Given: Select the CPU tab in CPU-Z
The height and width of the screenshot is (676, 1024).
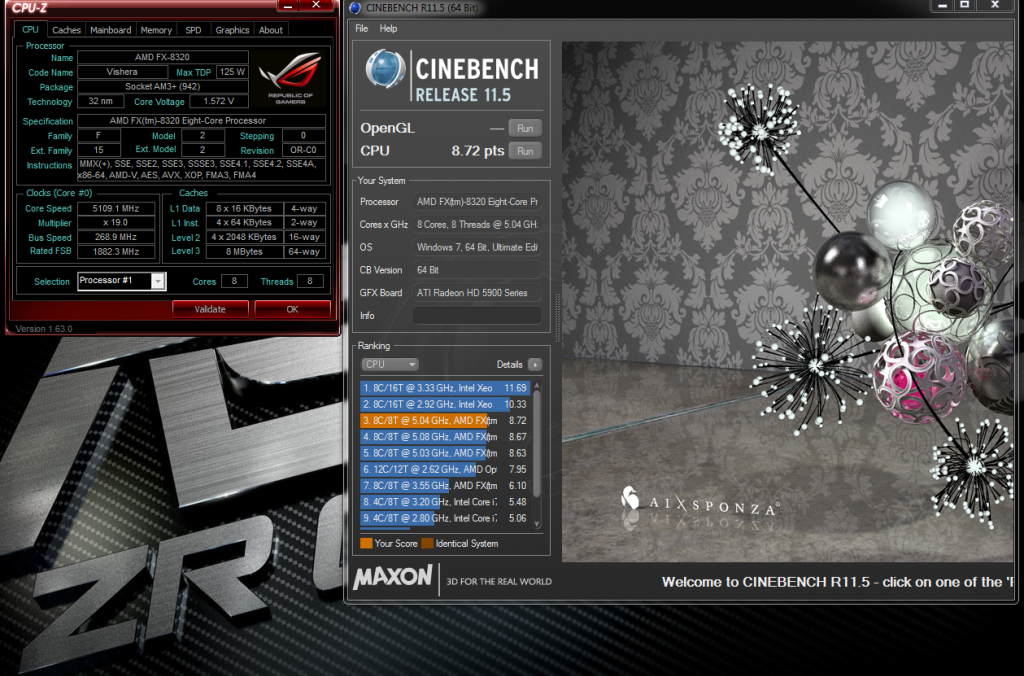Looking at the screenshot, I should click(30, 29).
